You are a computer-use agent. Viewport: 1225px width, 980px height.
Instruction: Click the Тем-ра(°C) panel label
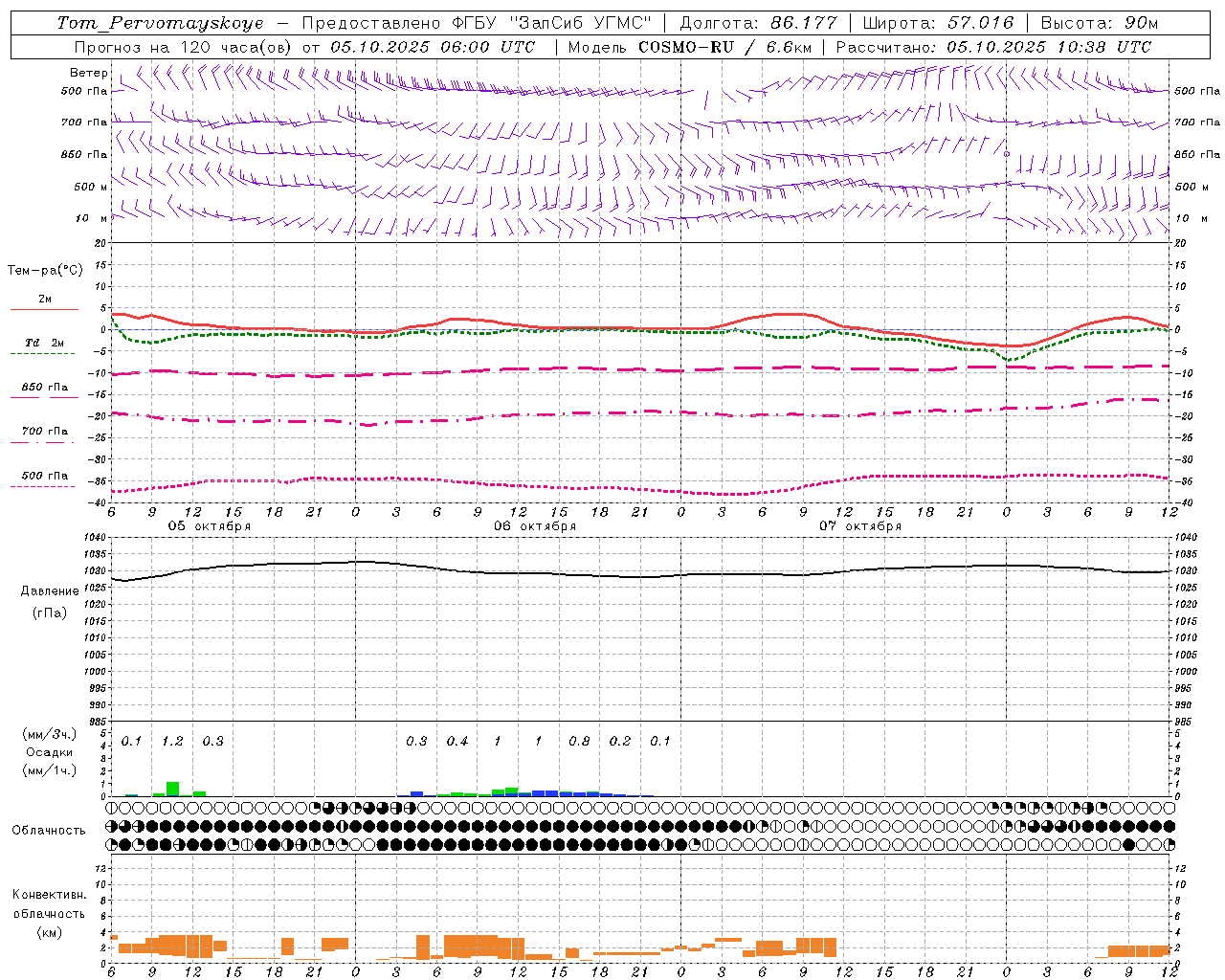45,271
